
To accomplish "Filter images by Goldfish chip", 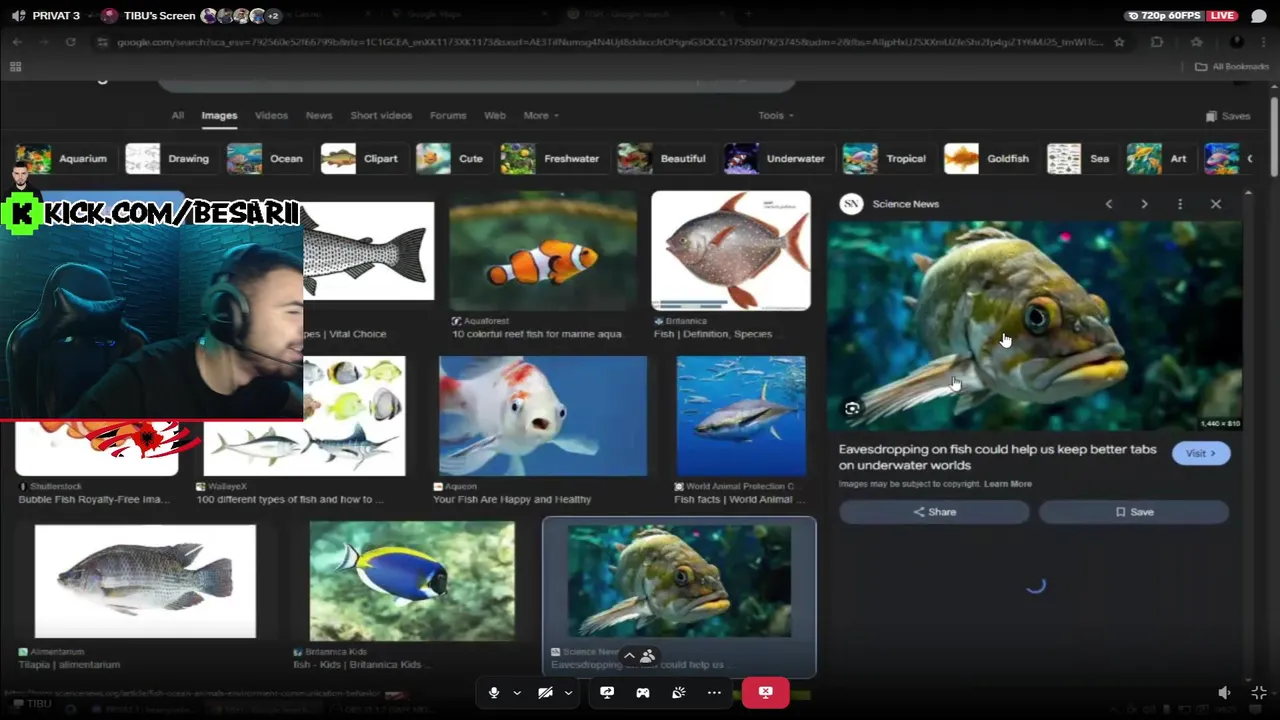I will [x=987, y=158].
